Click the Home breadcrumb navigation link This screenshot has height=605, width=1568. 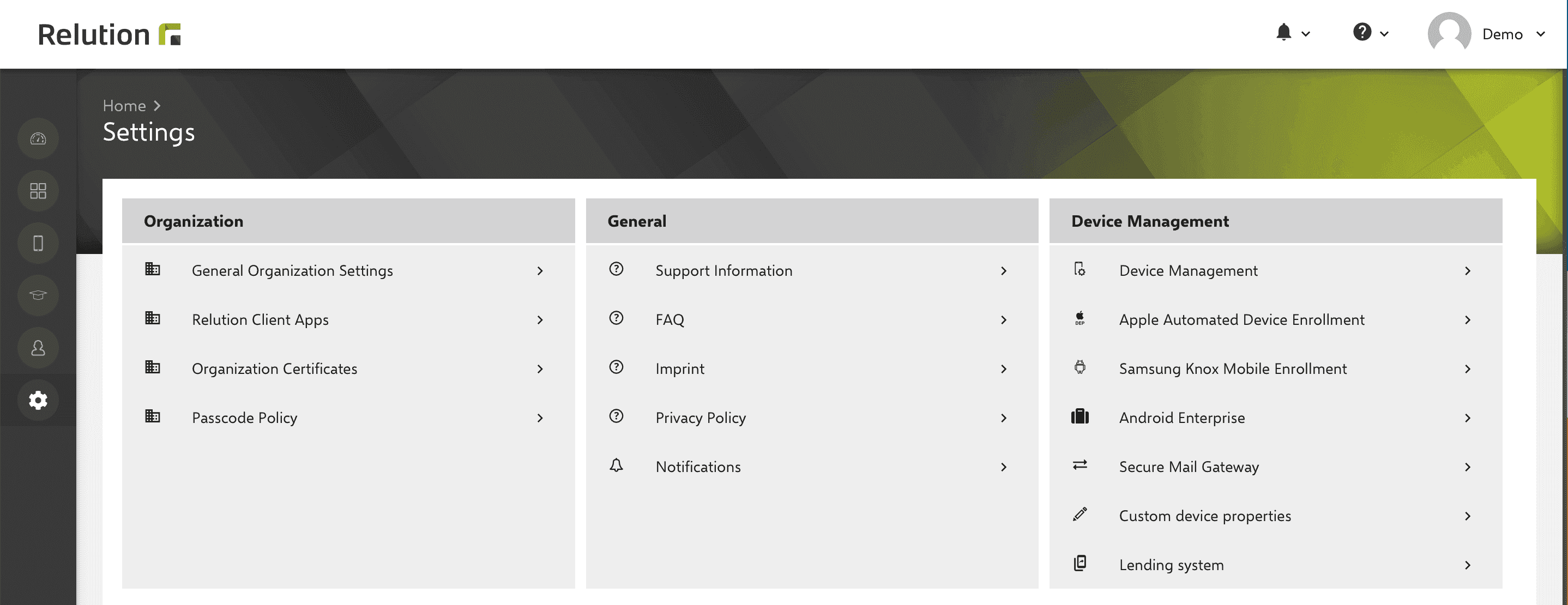pyautogui.click(x=124, y=105)
